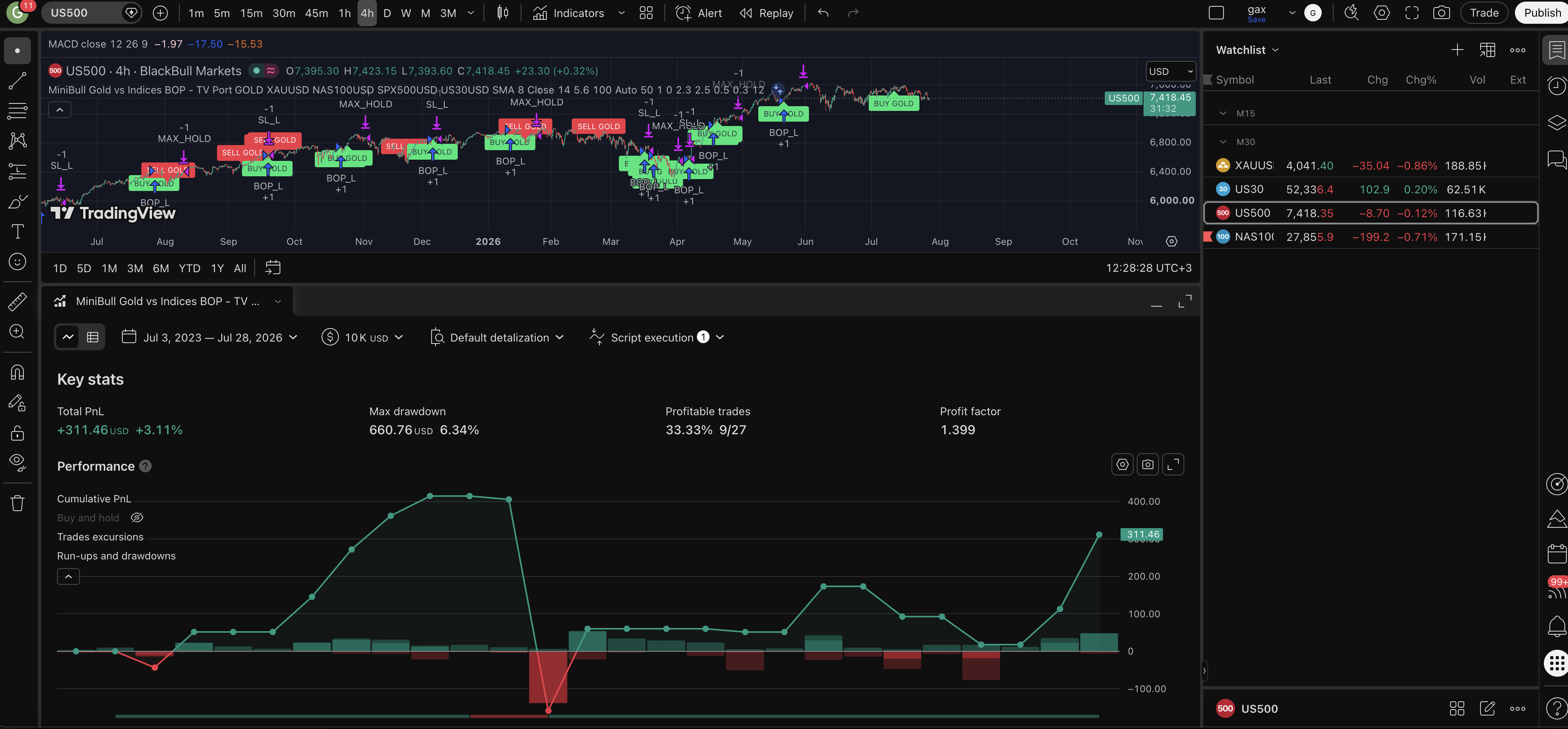
Task: Open the go-to-date calendar icon
Action: click(x=273, y=268)
